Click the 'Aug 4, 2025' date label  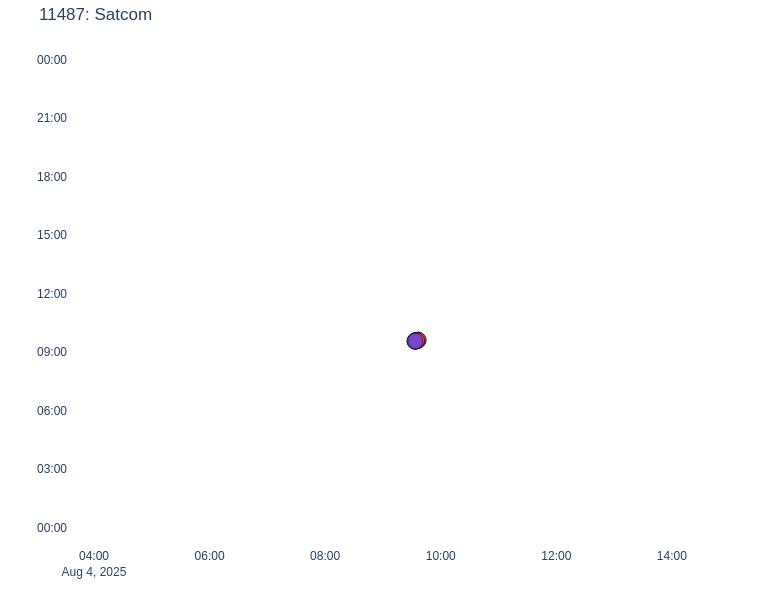coord(94,572)
